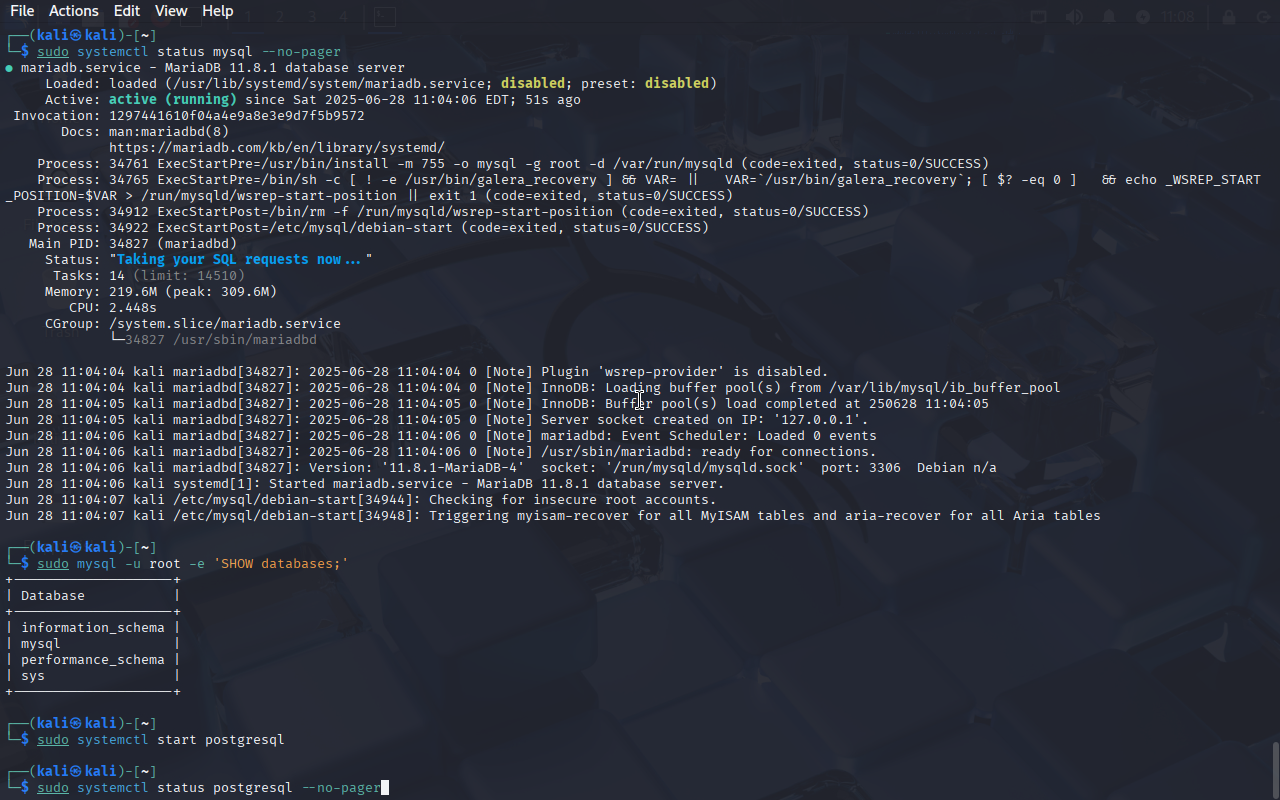Click the 'port: 3306' text
Viewport: 1280px width, 800px height.
[861, 467]
